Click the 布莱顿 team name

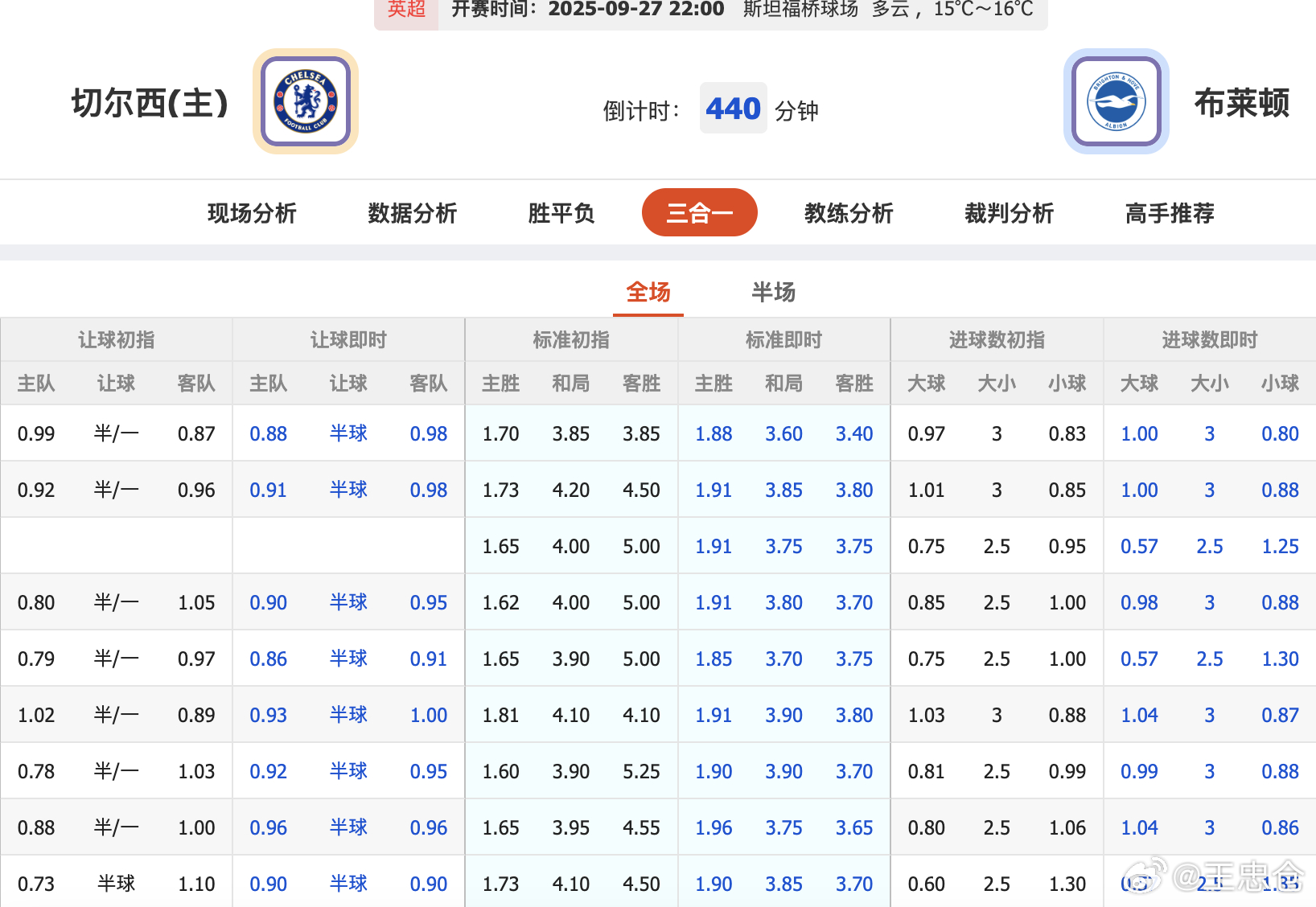pyautogui.click(x=1242, y=103)
